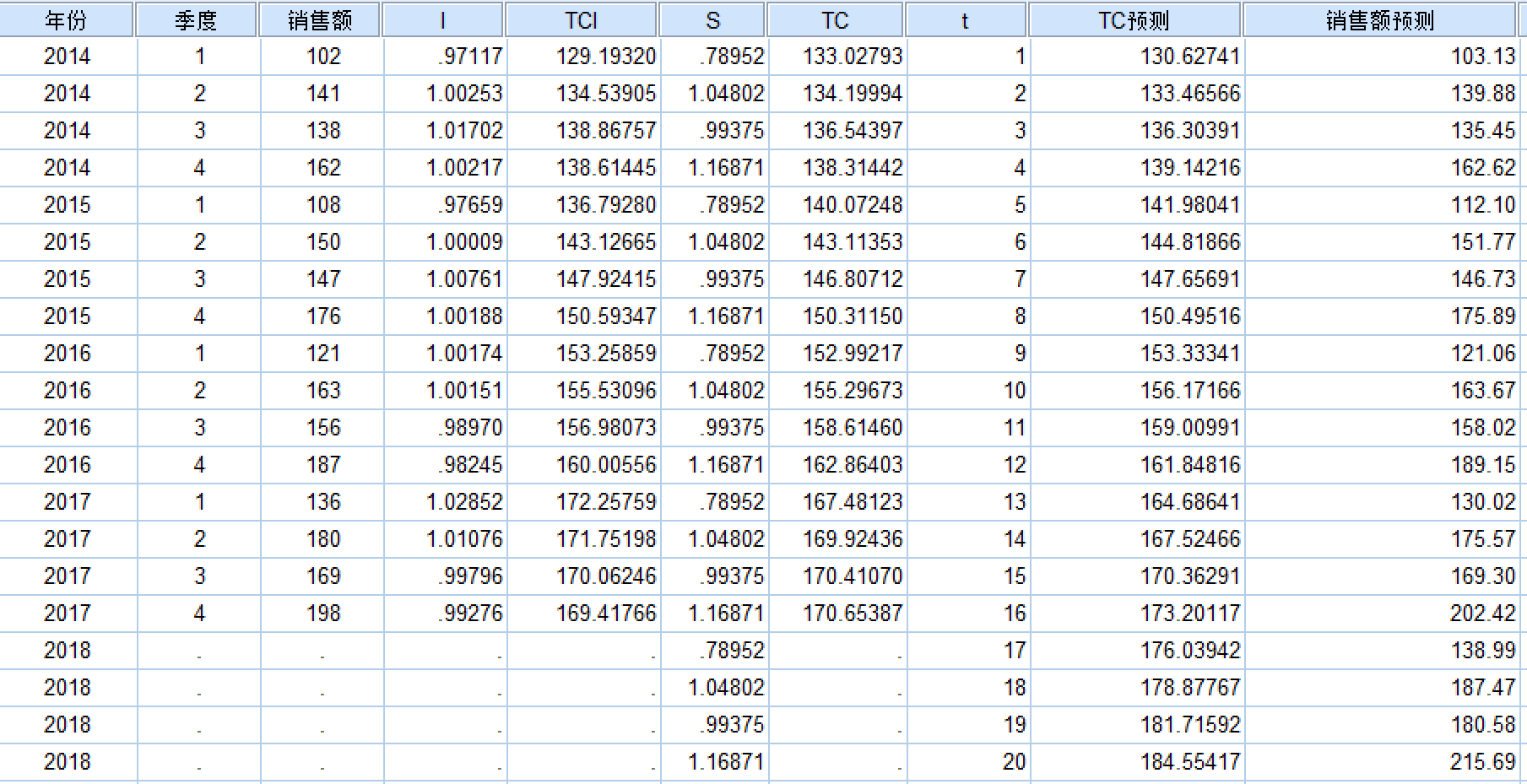Image resolution: width=1527 pixels, height=784 pixels.
Task: Click sales cell with value 102
Action: (322, 57)
